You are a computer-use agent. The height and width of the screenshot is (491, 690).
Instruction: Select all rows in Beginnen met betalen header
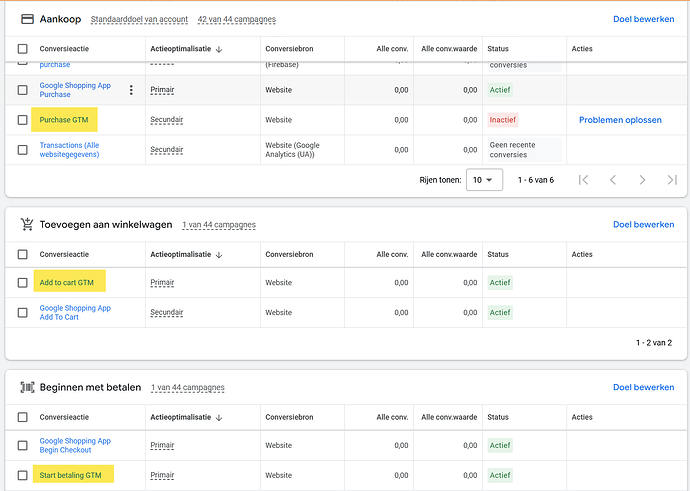[22, 417]
